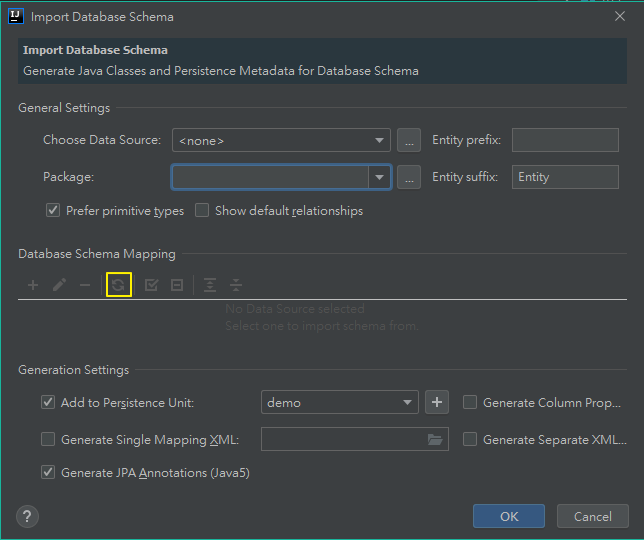Click the Remove (minus) icon in mapping toolbar

[x=85, y=285]
